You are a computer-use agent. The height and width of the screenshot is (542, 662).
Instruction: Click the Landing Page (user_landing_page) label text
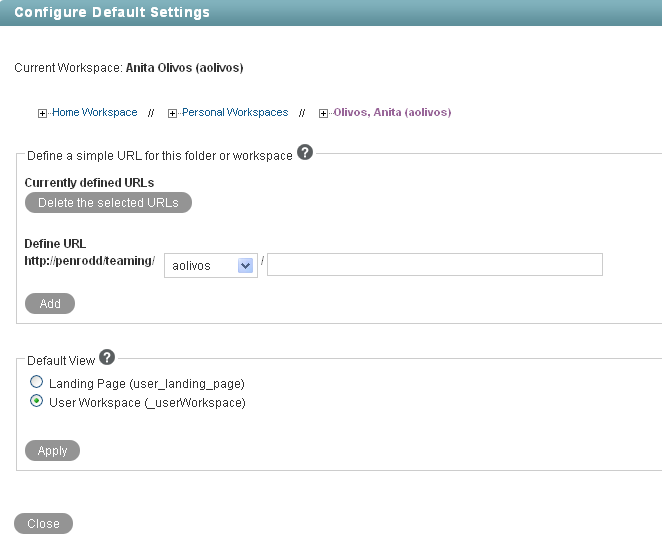(146, 384)
